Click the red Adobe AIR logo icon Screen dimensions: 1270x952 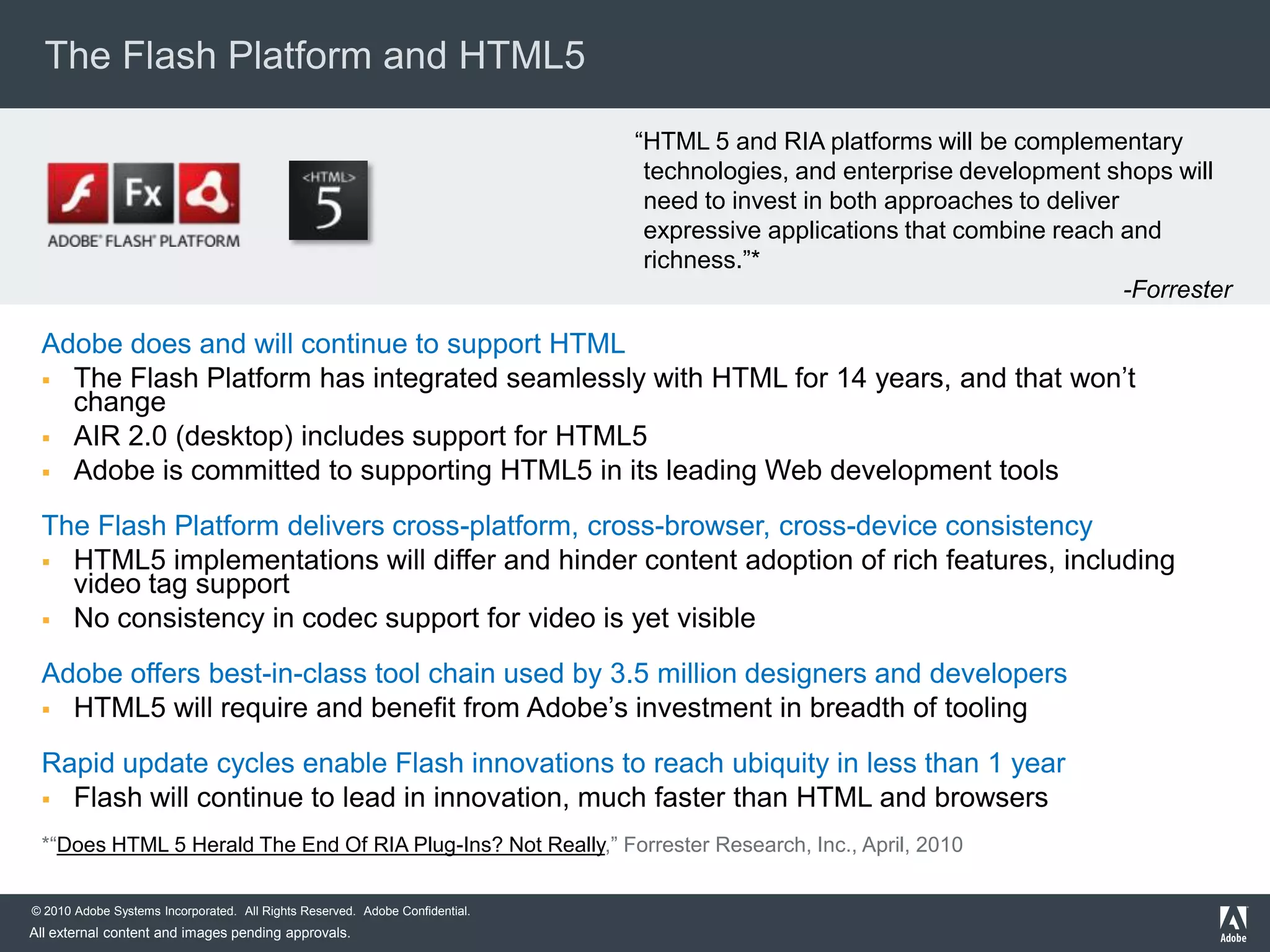tap(210, 193)
